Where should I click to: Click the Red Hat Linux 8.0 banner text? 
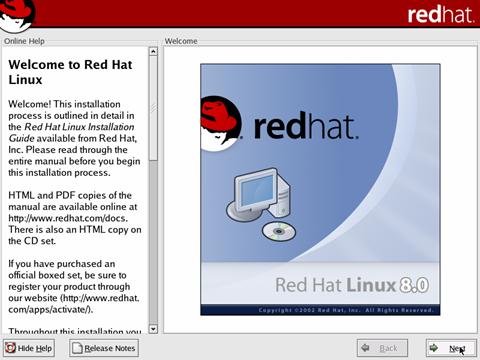point(352,285)
